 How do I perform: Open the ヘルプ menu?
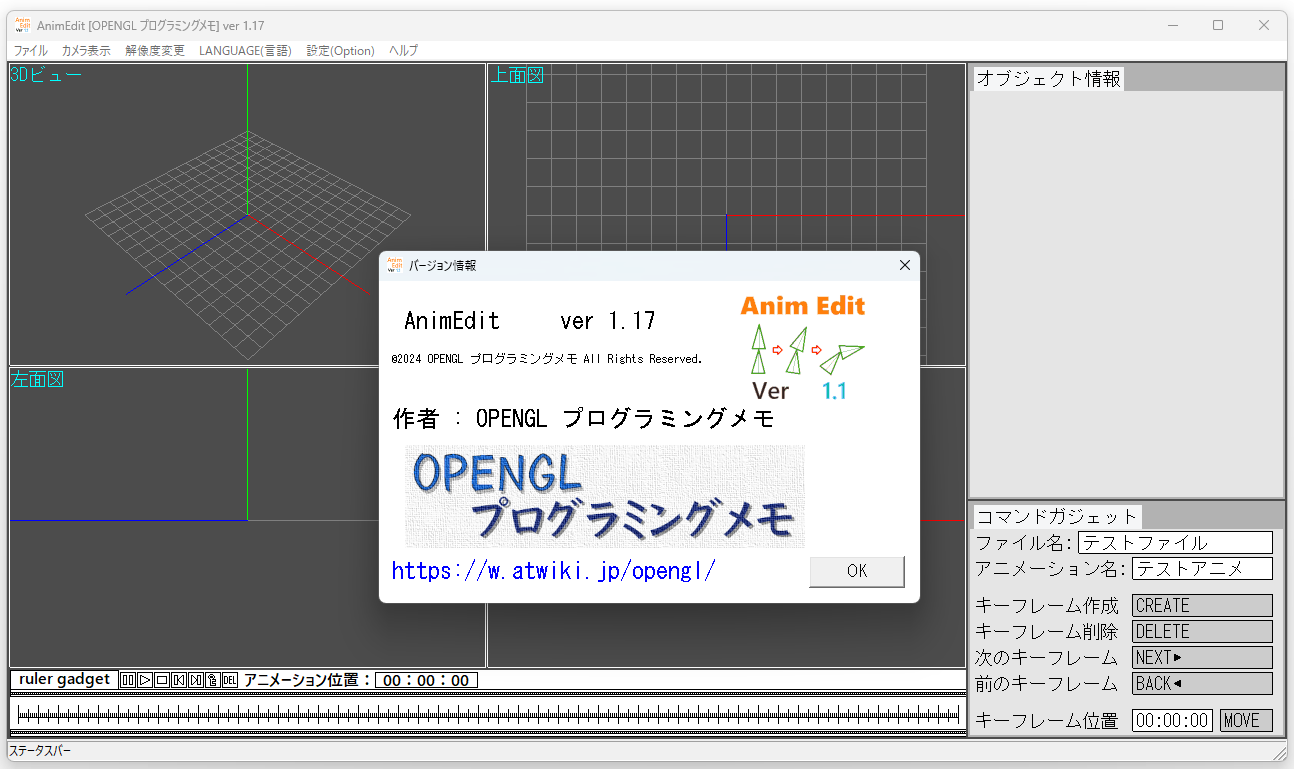point(403,50)
